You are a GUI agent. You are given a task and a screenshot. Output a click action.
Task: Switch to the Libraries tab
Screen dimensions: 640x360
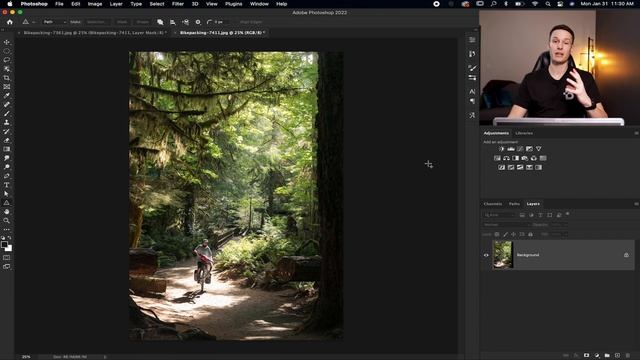coord(524,133)
